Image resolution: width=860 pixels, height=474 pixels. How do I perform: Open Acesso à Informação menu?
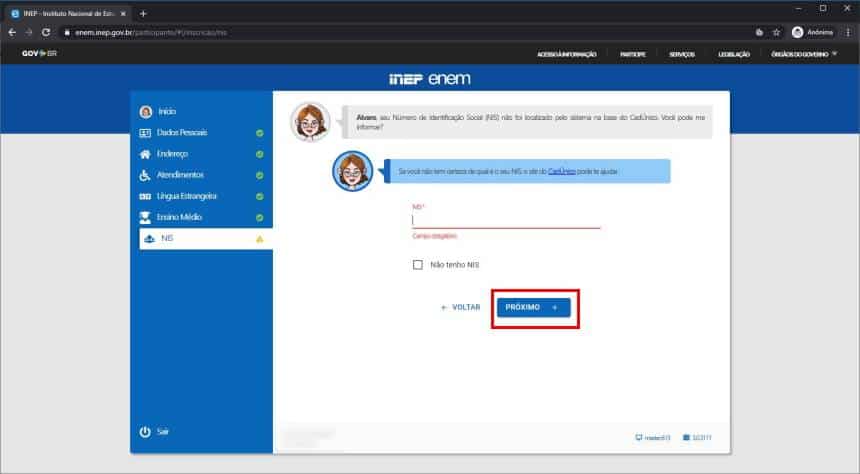tap(567, 54)
